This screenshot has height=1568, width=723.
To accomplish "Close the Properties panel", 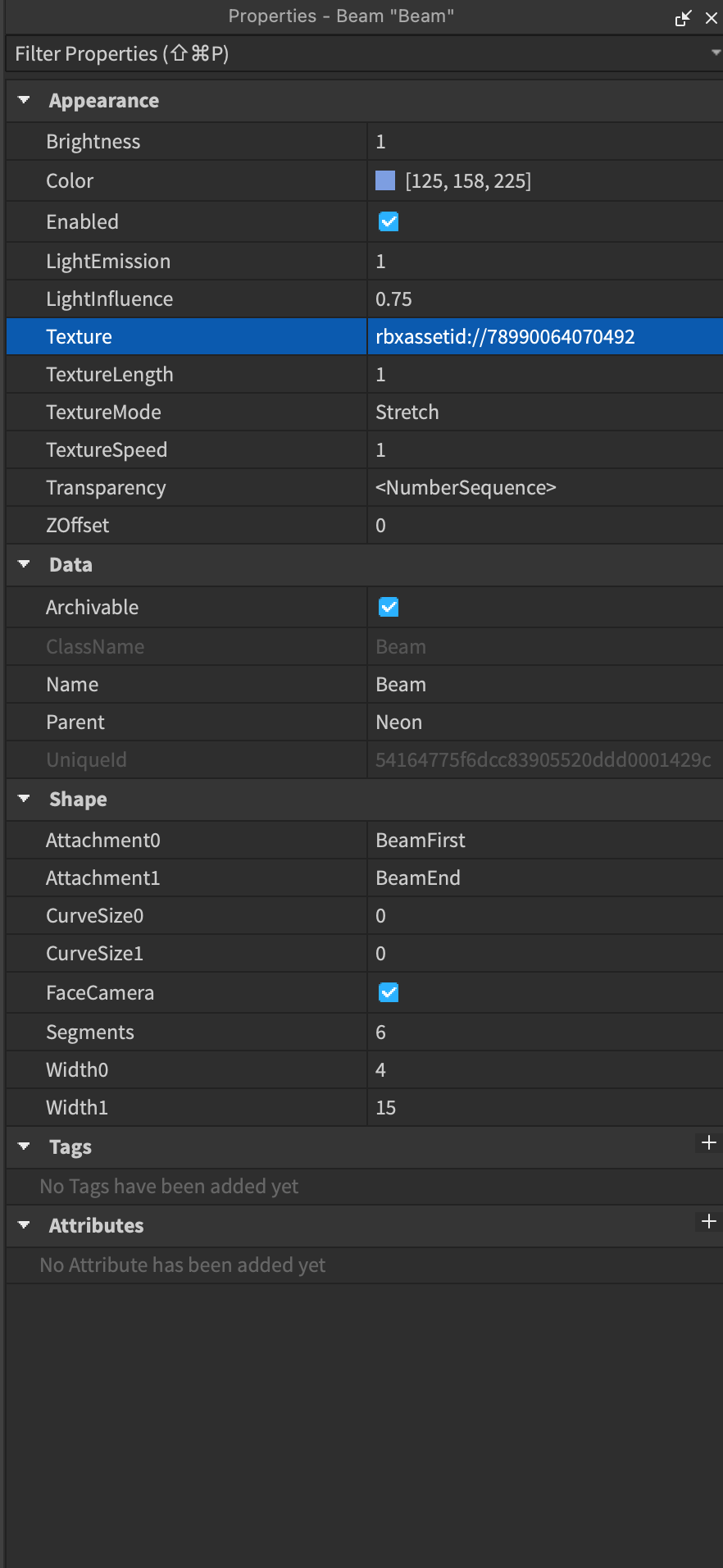I will coord(712,18).
